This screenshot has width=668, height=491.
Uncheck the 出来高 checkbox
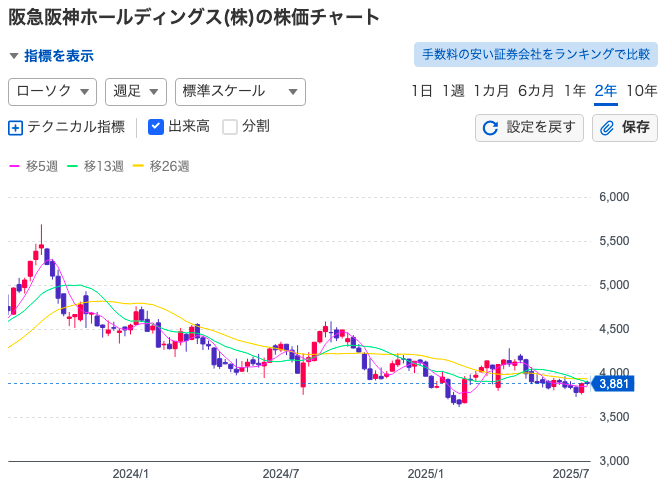(x=156, y=127)
